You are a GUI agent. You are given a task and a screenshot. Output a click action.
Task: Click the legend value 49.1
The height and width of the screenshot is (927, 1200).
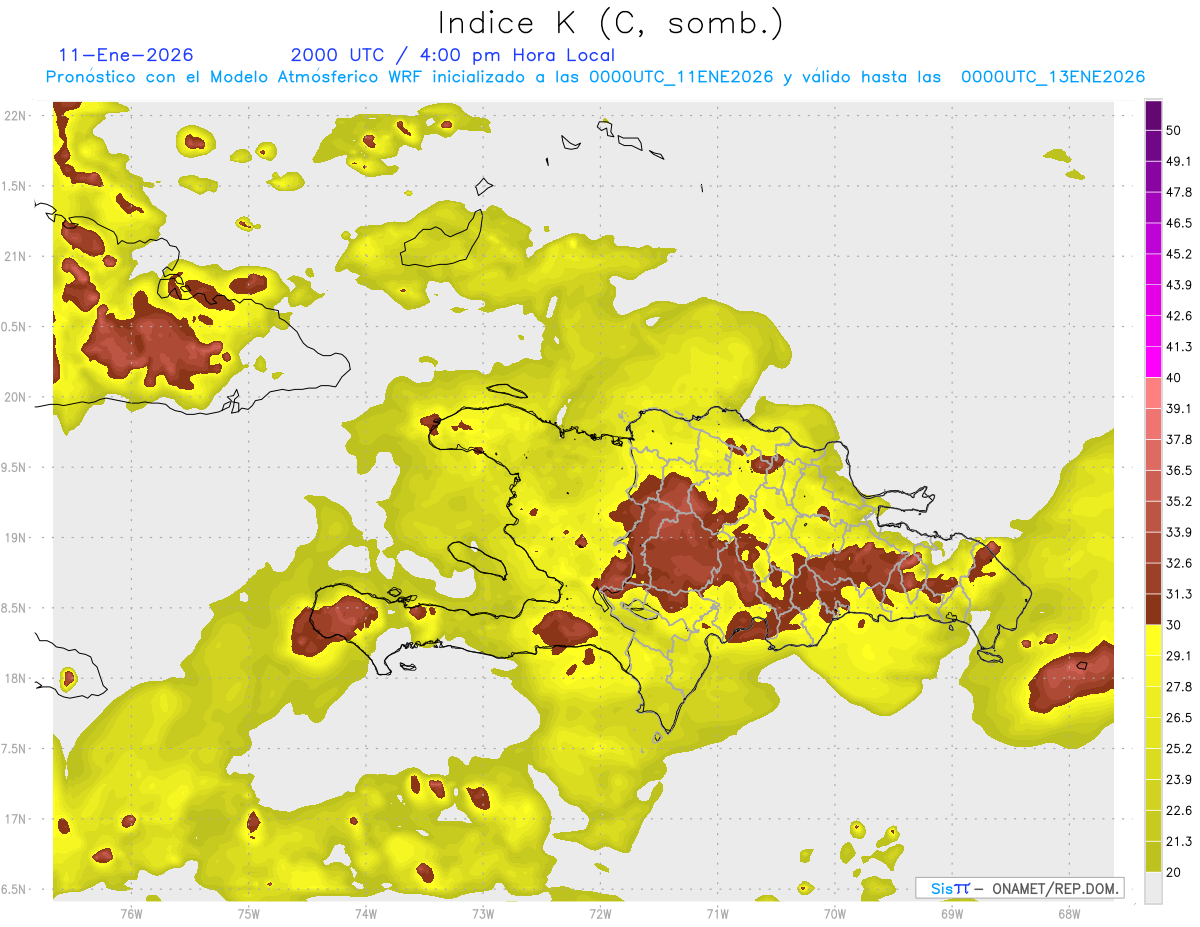1179,161
